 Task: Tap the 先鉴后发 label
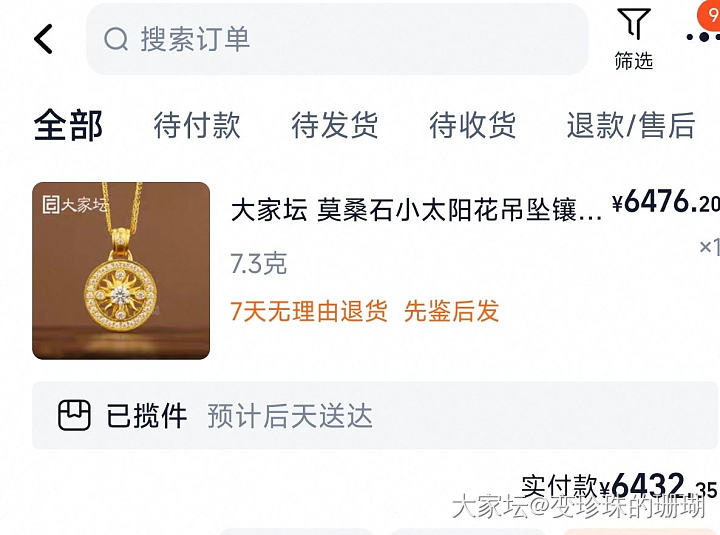point(451,311)
